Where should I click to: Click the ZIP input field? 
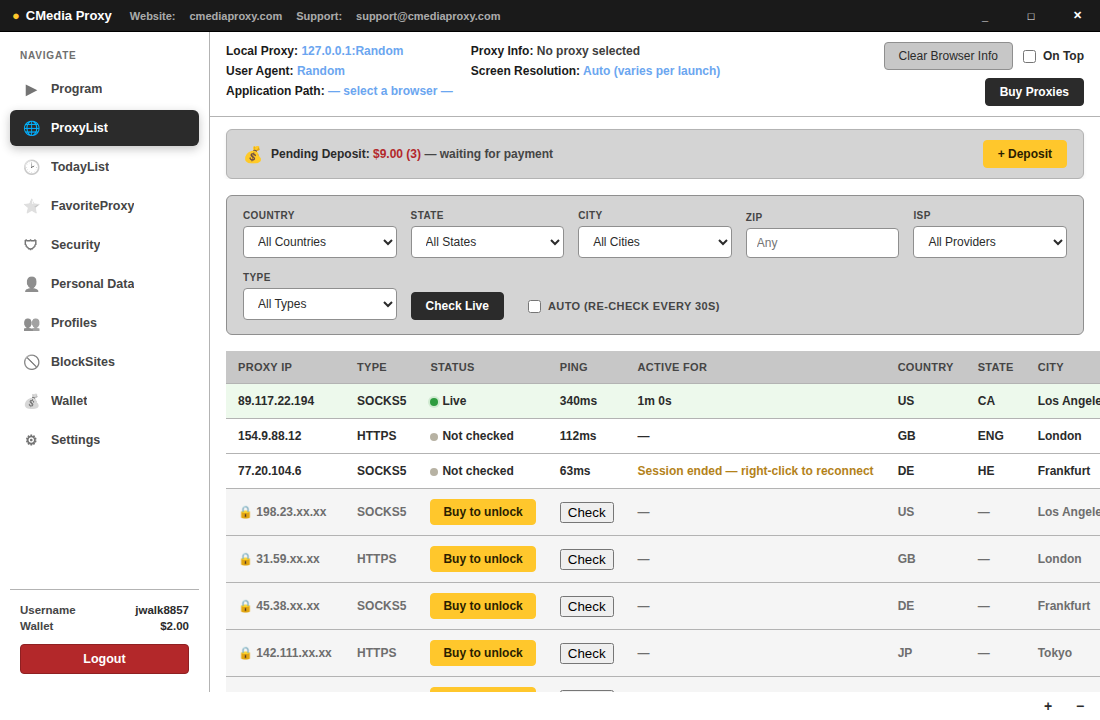point(822,243)
